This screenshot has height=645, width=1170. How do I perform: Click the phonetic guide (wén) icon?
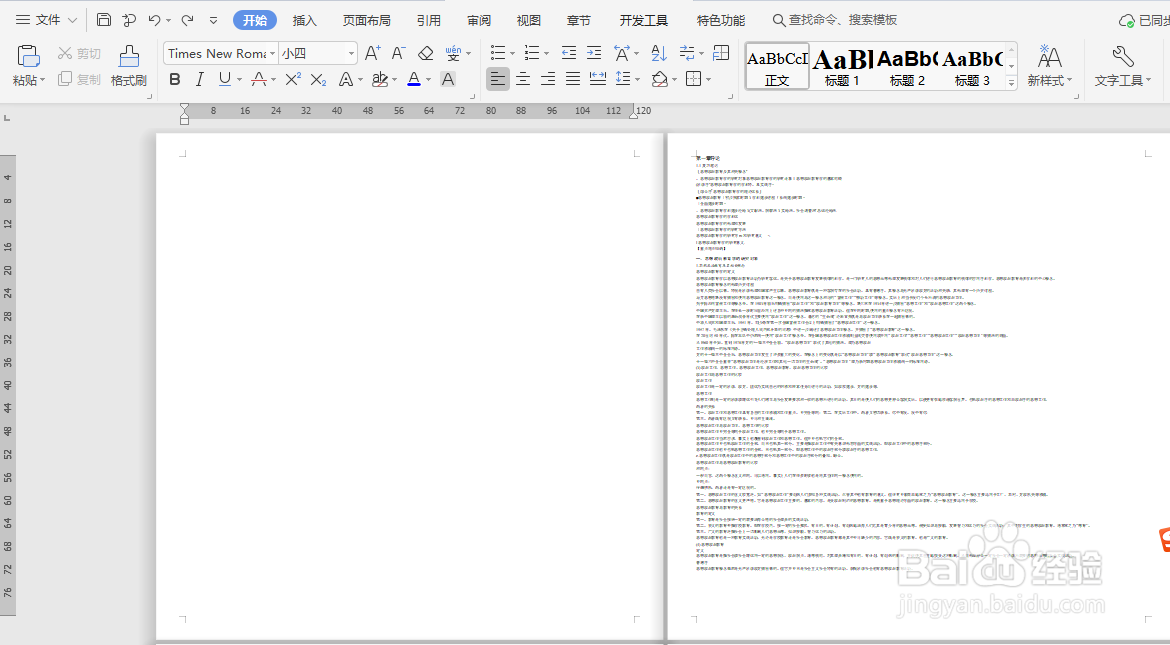[x=453, y=53]
